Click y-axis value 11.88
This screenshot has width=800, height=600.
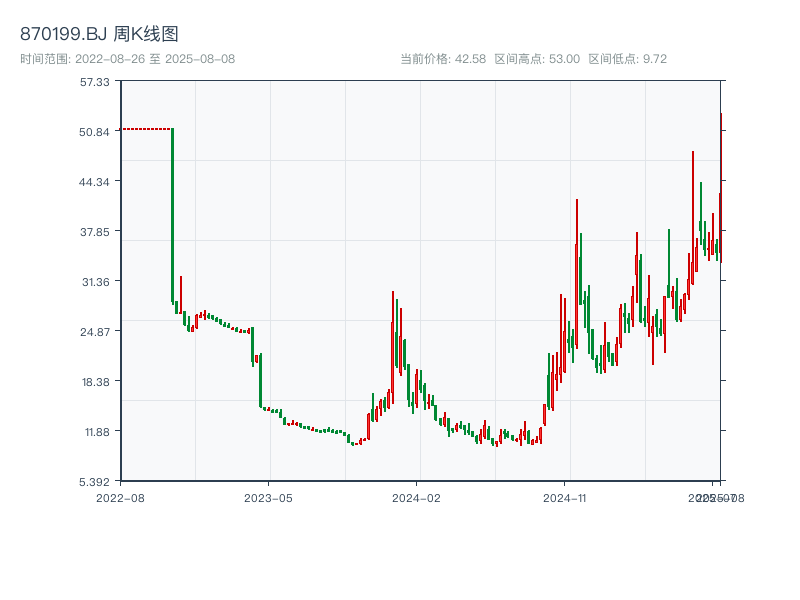[x=97, y=432]
